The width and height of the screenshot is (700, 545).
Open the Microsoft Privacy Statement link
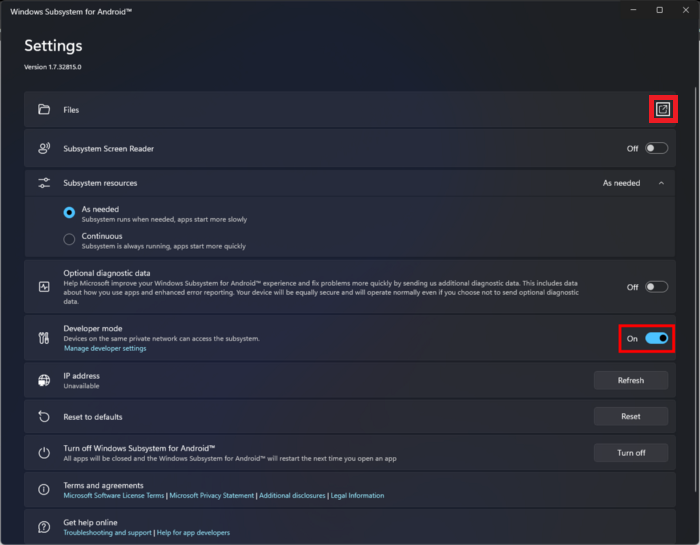point(211,495)
